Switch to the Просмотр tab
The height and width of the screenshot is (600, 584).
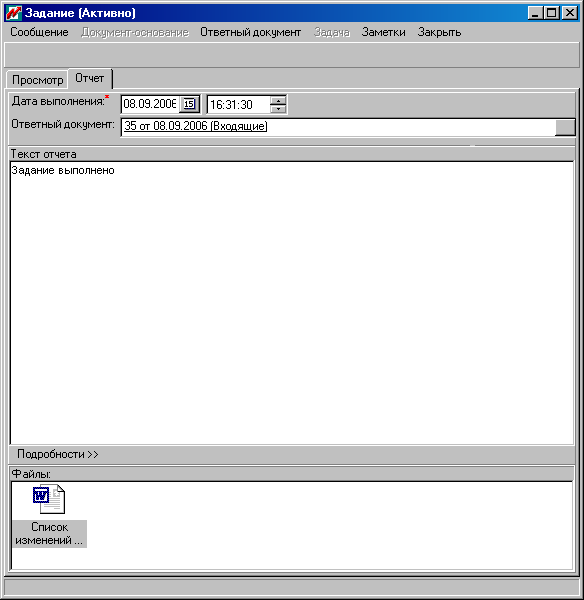pyautogui.click(x=38, y=80)
